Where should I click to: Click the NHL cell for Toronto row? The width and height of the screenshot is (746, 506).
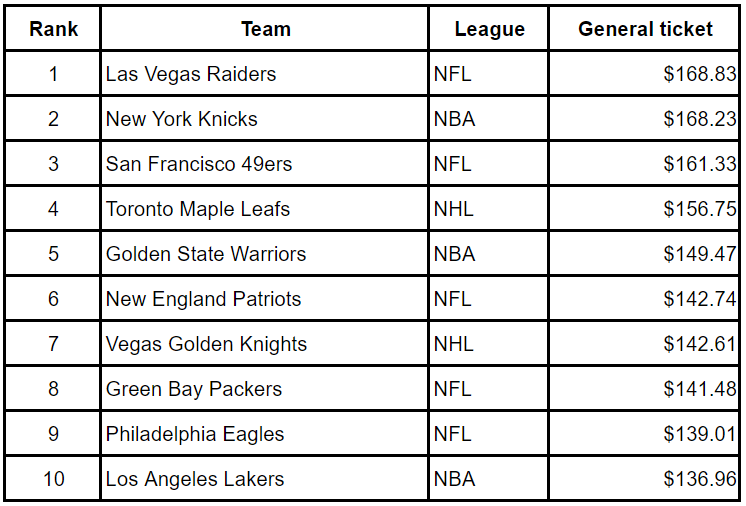(x=454, y=209)
